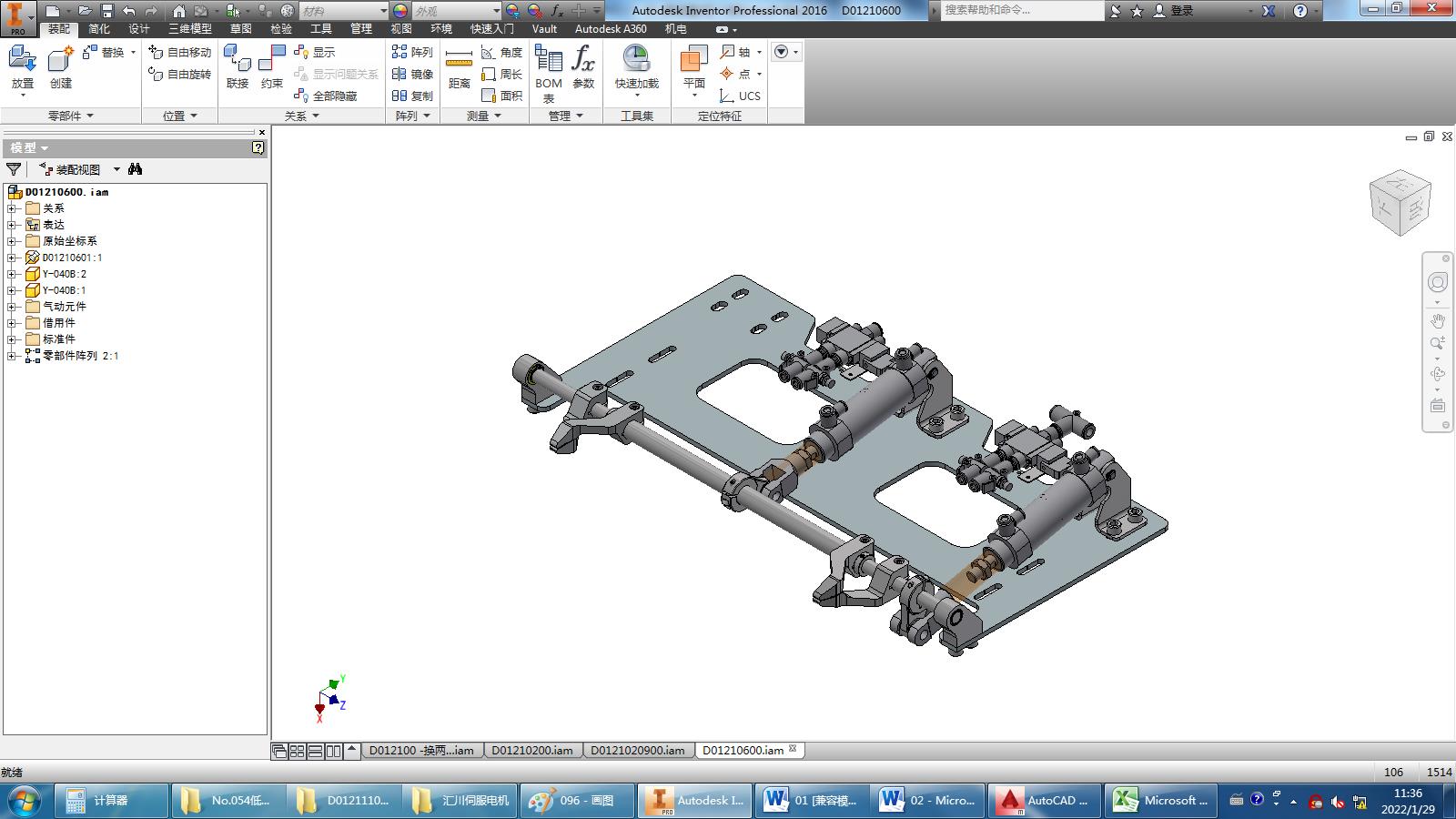Expand the 零部件阵列 2:1 node
Image resolution: width=1456 pixels, height=819 pixels.
point(11,356)
